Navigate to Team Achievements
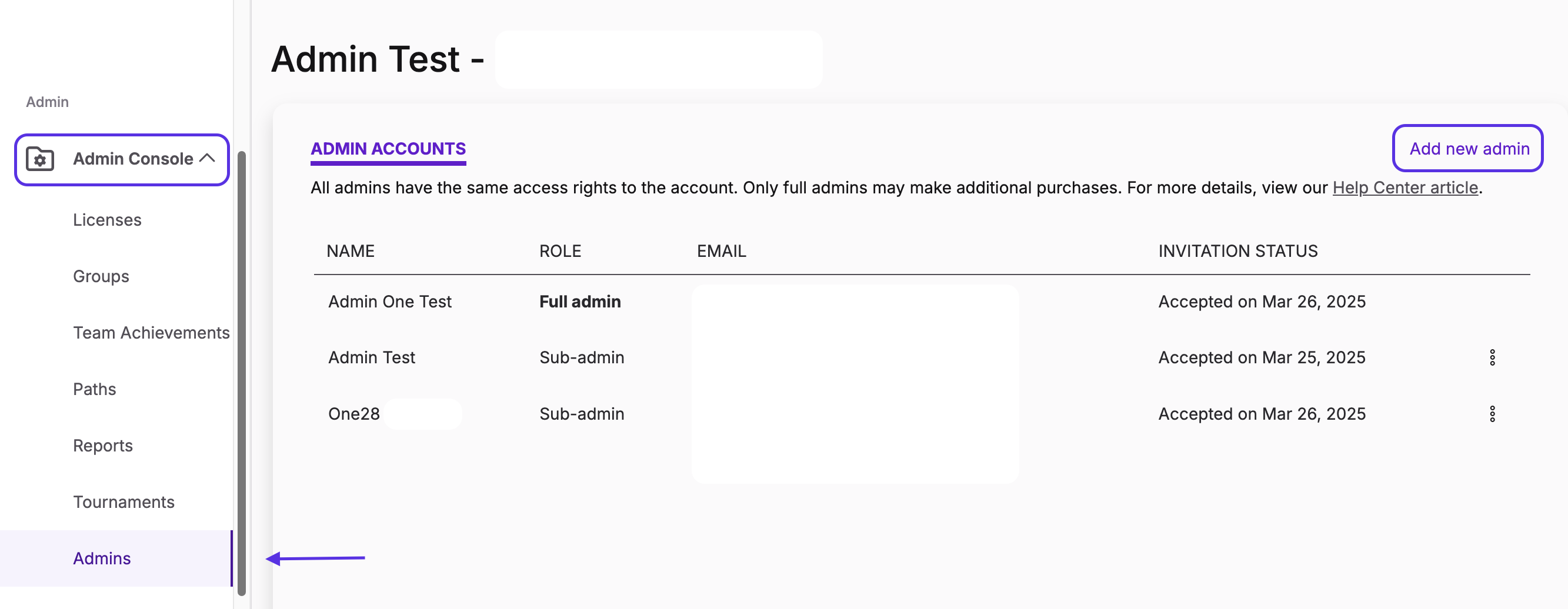Image resolution: width=1568 pixels, height=609 pixels. (x=152, y=333)
